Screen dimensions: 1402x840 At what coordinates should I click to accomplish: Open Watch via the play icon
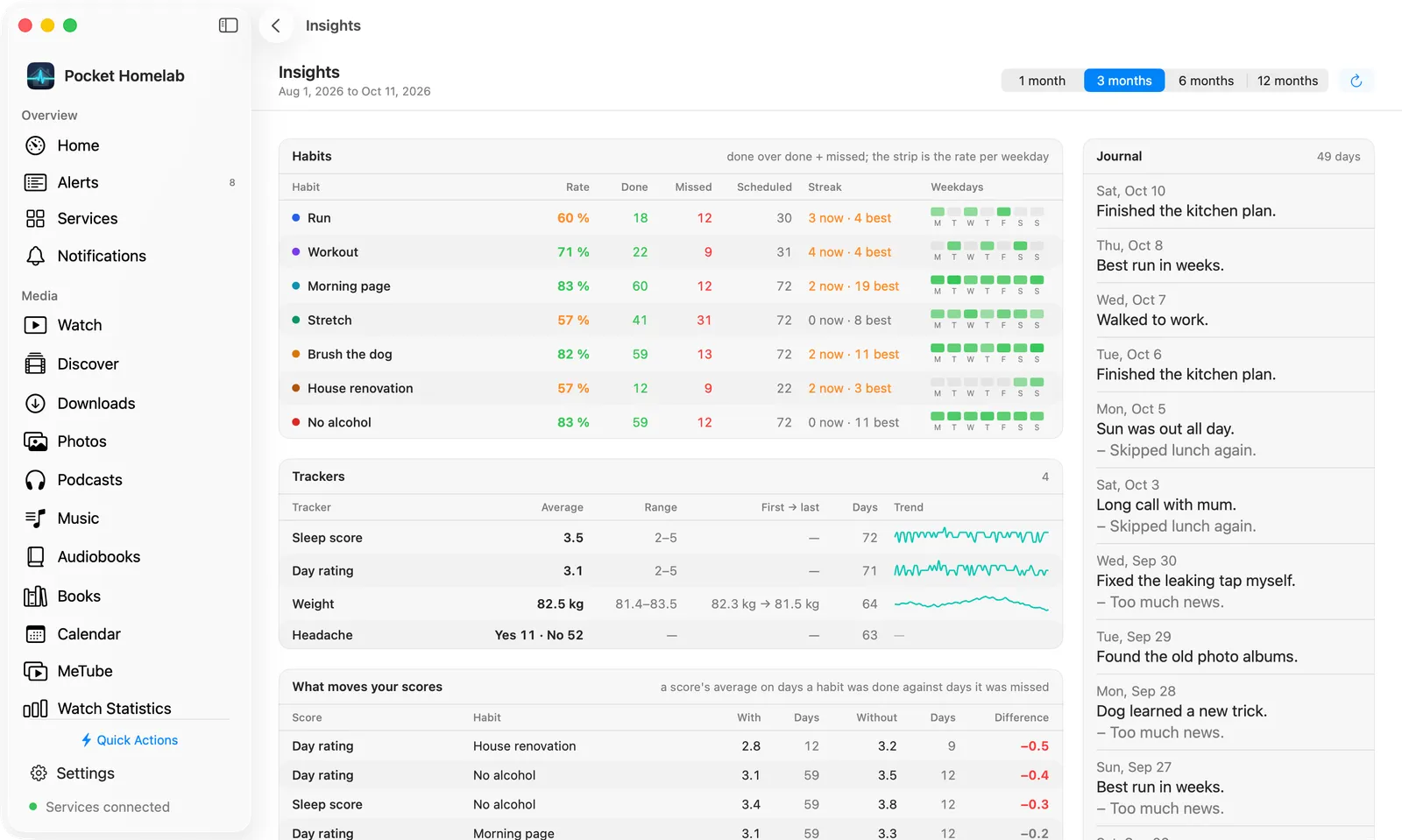(x=35, y=325)
